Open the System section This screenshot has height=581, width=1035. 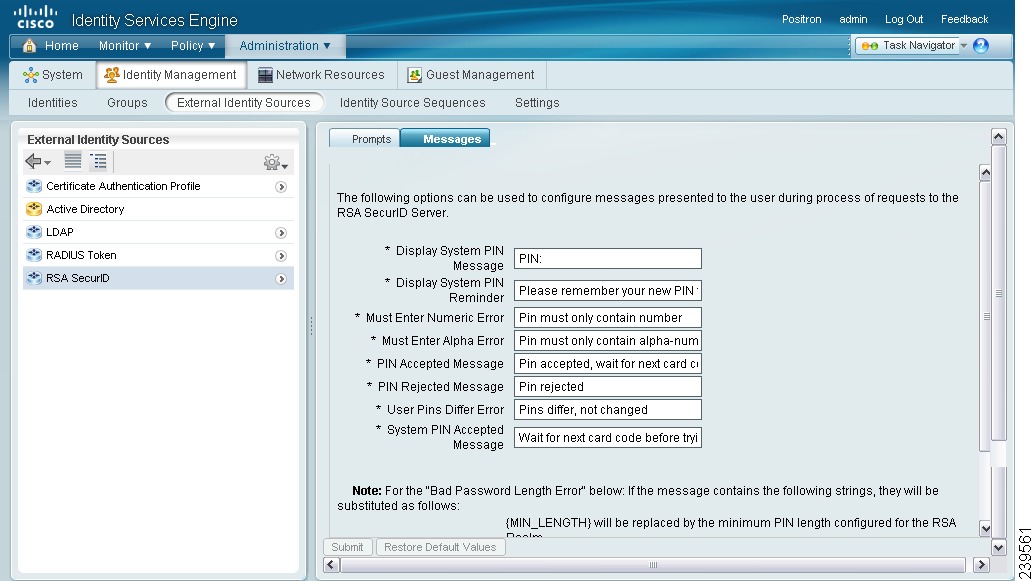click(x=53, y=75)
